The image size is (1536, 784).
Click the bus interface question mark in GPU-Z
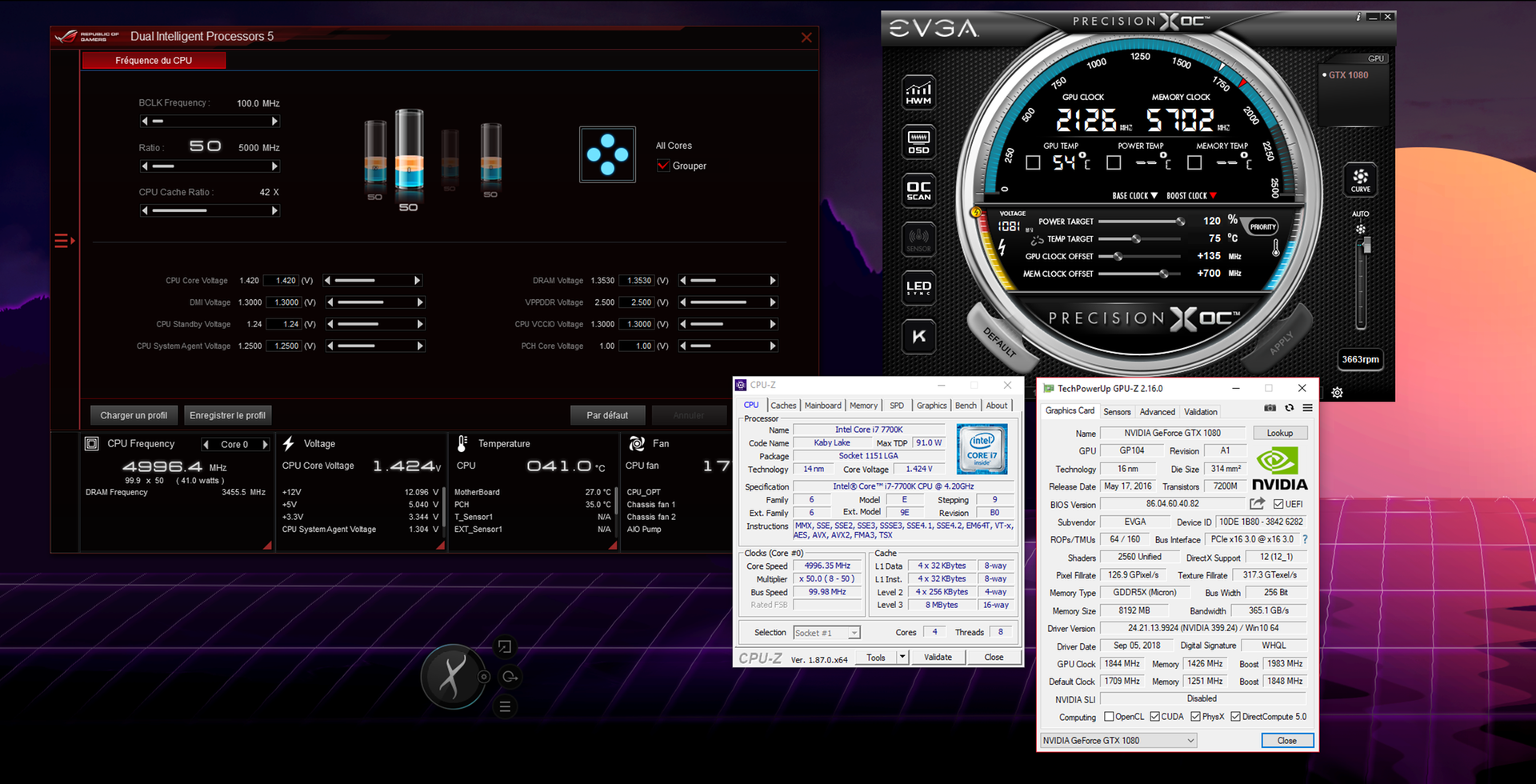[x=1305, y=539]
